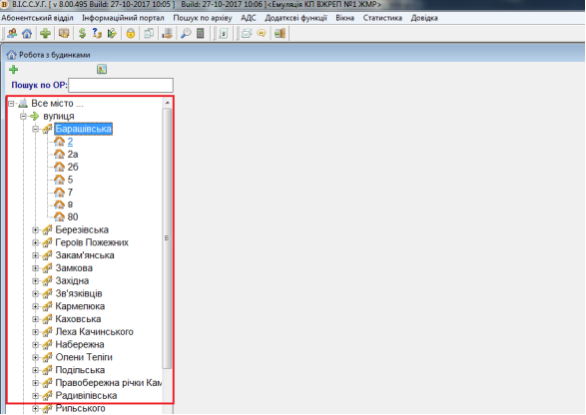Click the calculator icon in toolbar
Image resolution: width=586 pixels, height=415 pixels.
pos(201,34)
